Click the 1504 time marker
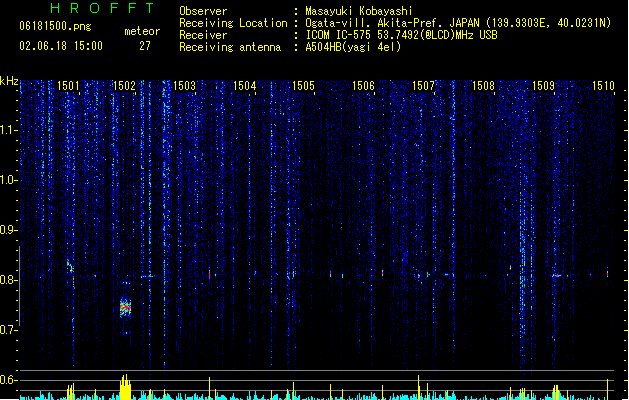The image size is (629, 400). [244, 86]
